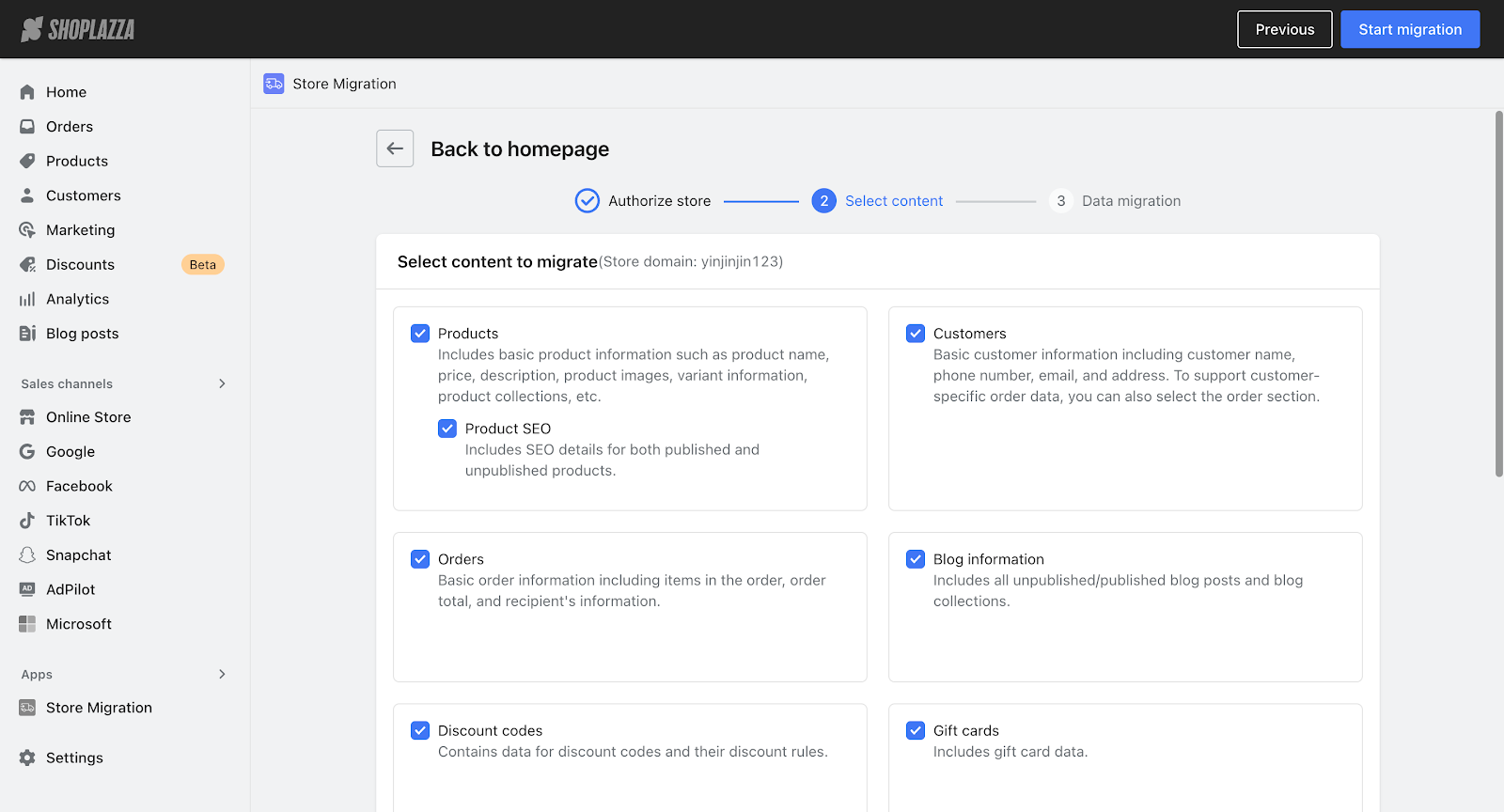Click the Shoplazza logo in header
Viewport: 1504px width, 812px height.
(x=78, y=29)
